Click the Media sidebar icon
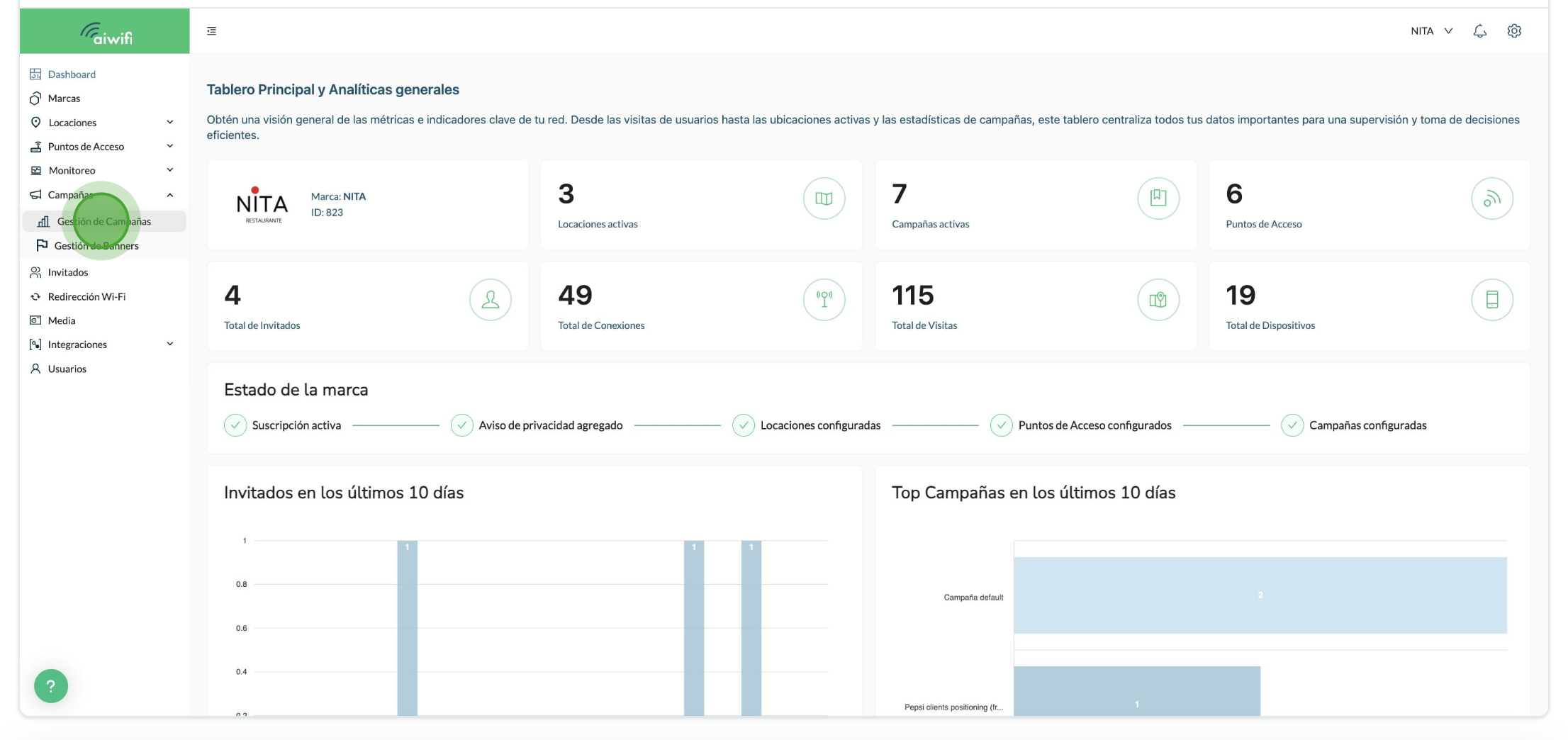Screen dimensions: 1568x740 pos(35,320)
